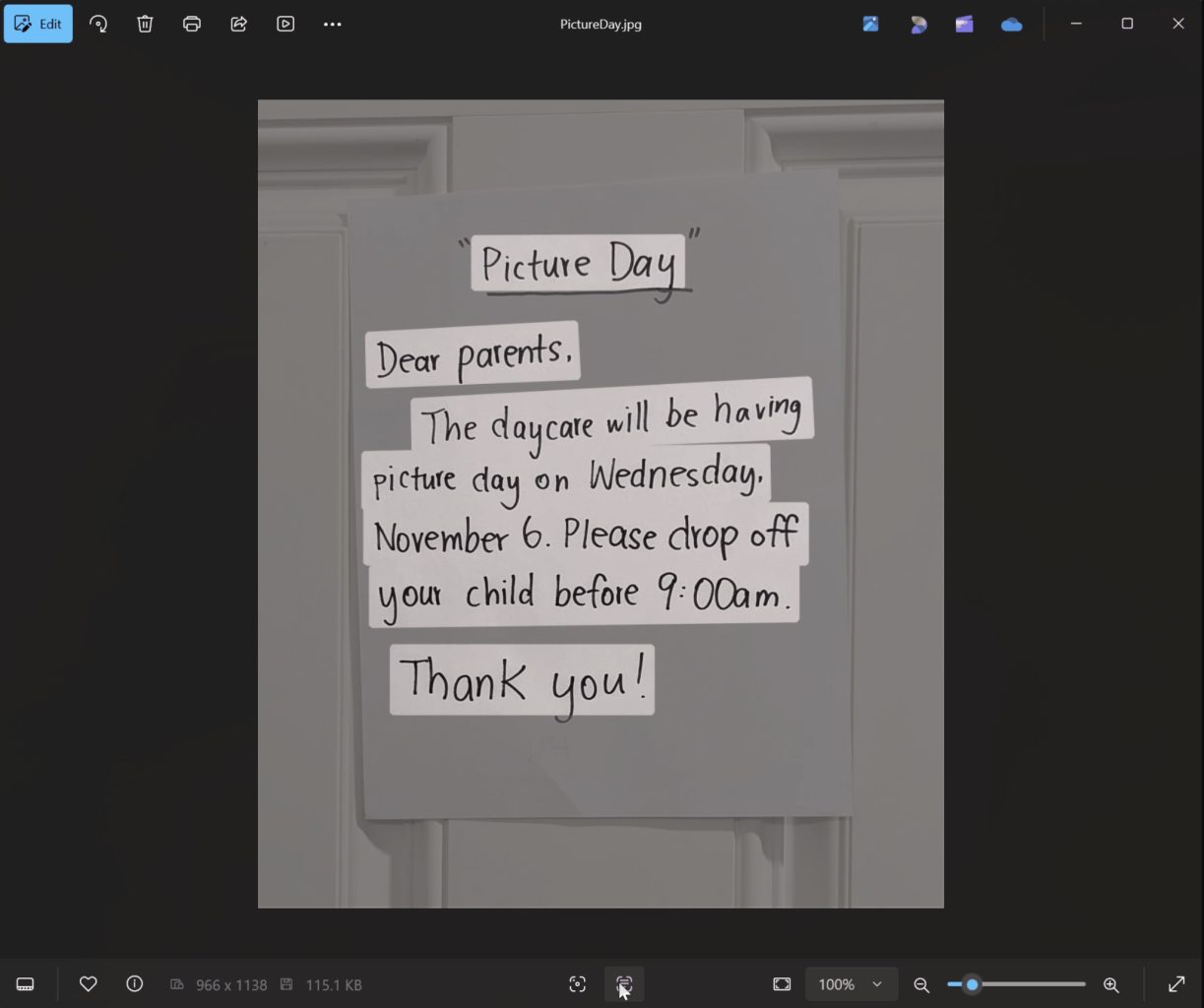This screenshot has width=1204, height=1008.
Task: Open the Edit image button
Action: pyautogui.click(x=38, y=24)
